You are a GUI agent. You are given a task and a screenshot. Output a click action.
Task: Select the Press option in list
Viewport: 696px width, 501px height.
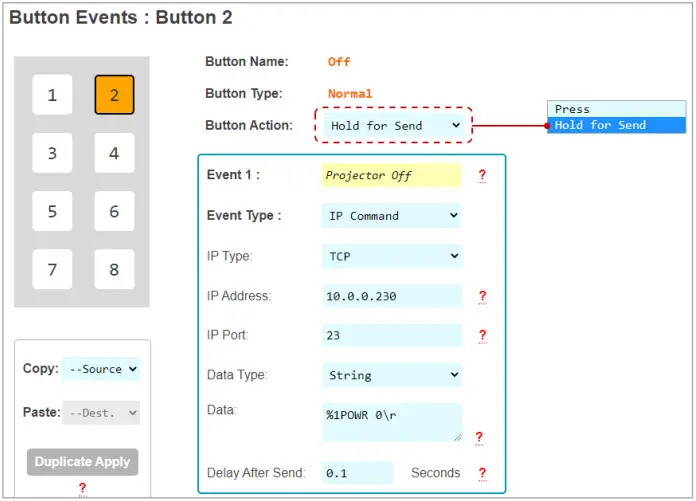click(616, 109)
